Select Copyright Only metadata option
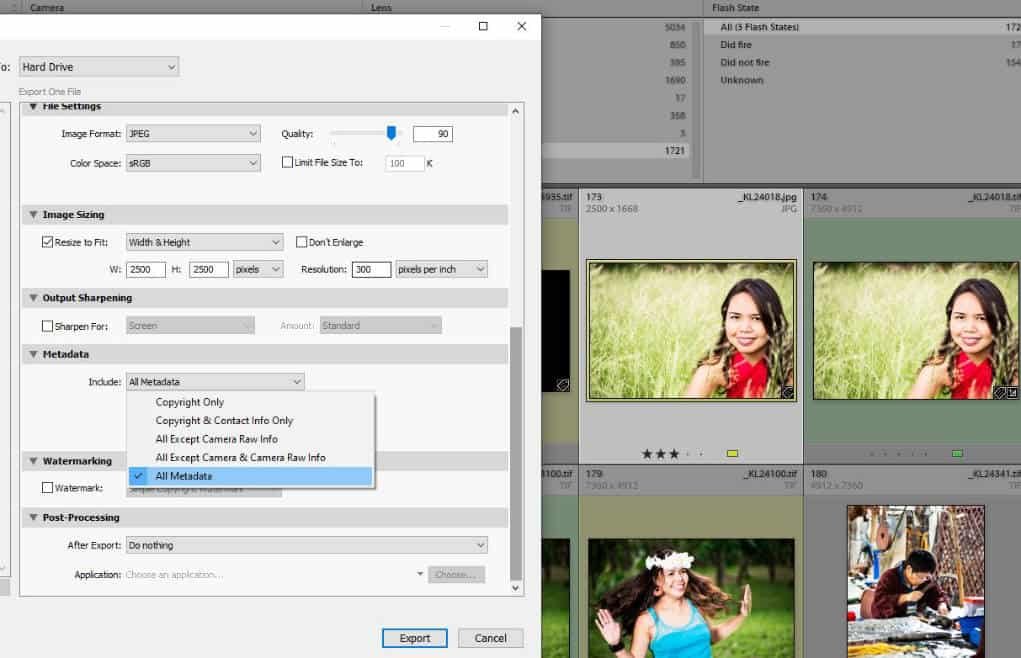 251,402
